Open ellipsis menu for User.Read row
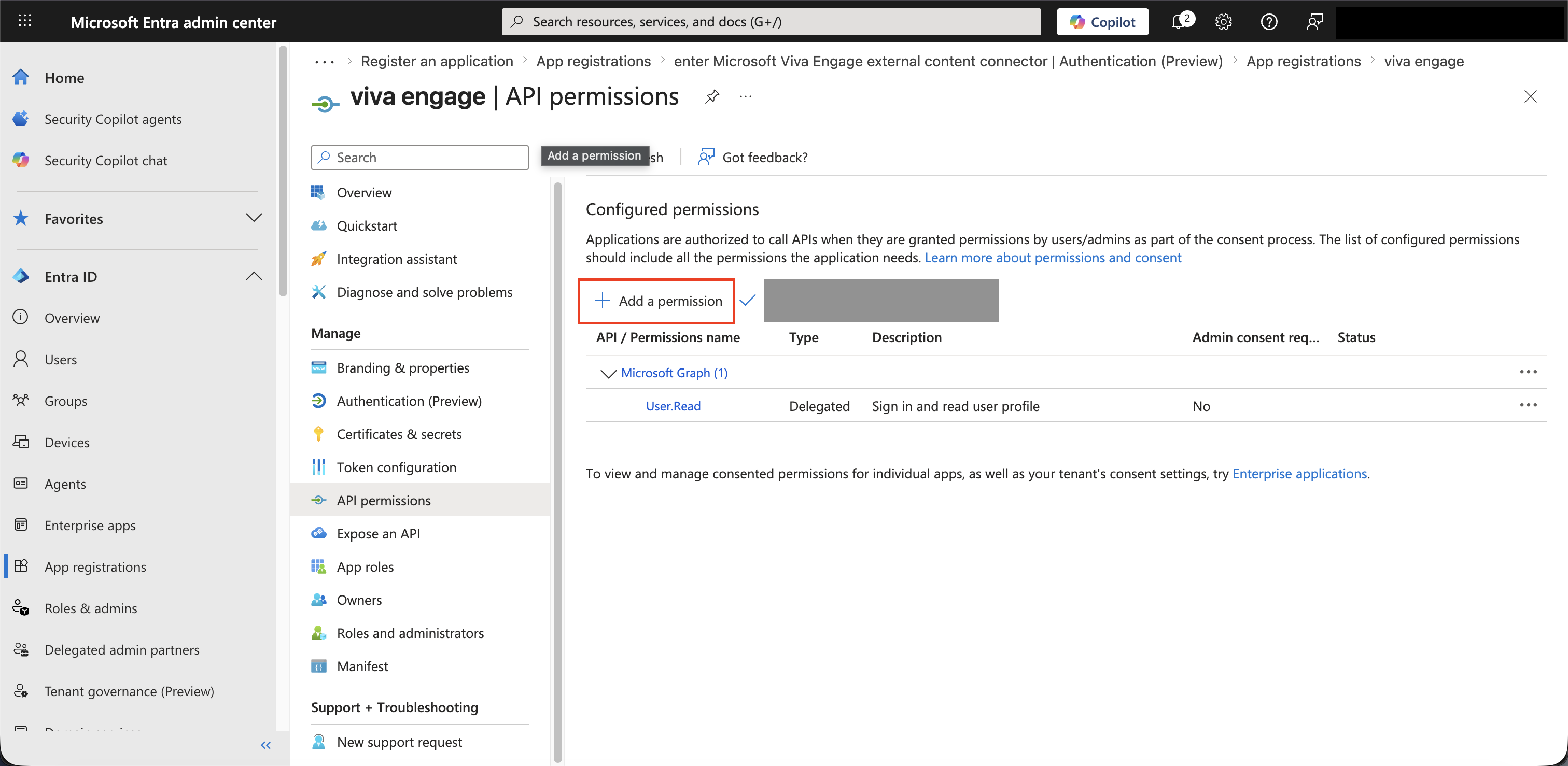 1528,405
